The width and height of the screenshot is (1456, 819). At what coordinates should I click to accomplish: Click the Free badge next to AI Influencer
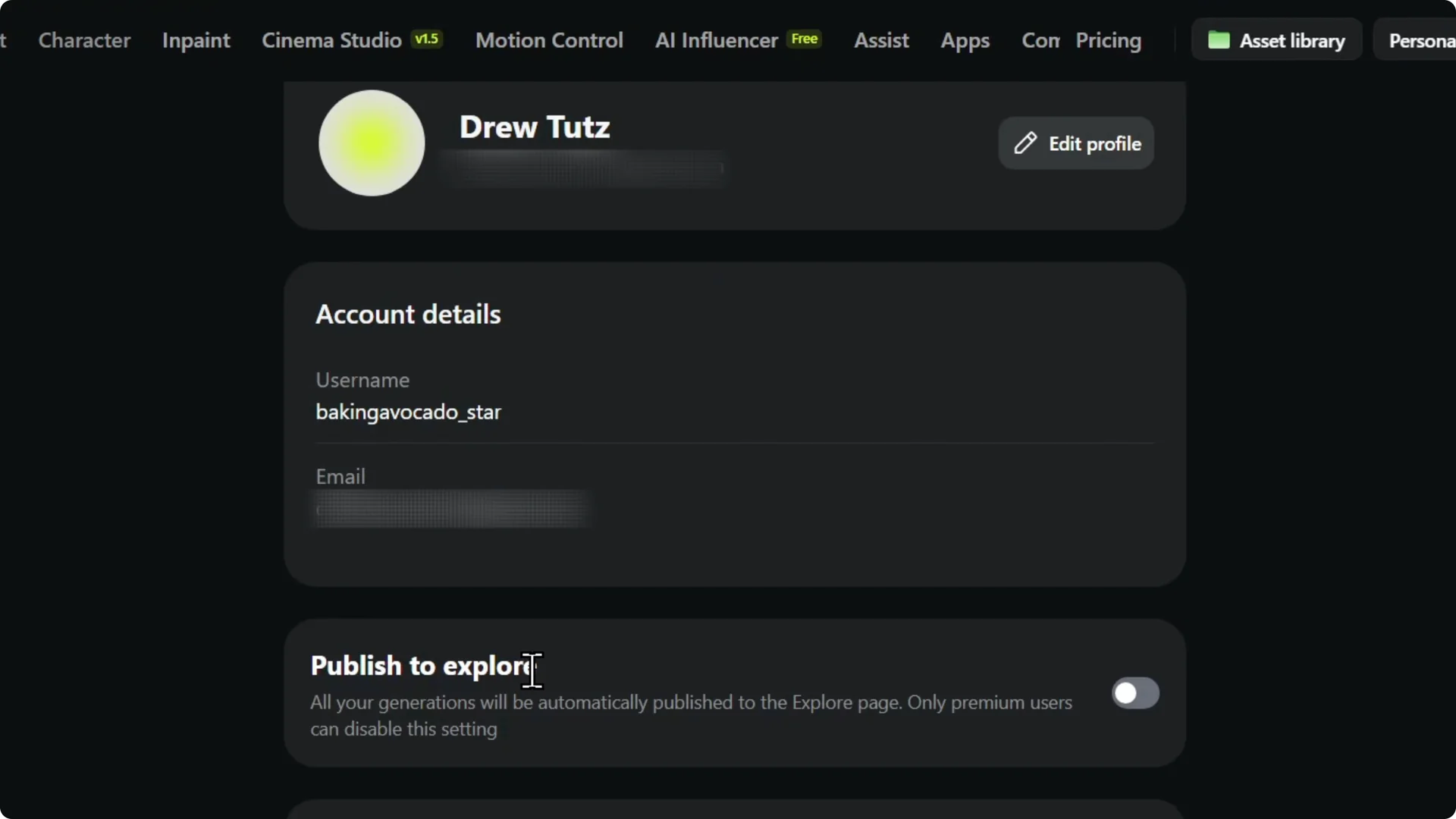804,39
